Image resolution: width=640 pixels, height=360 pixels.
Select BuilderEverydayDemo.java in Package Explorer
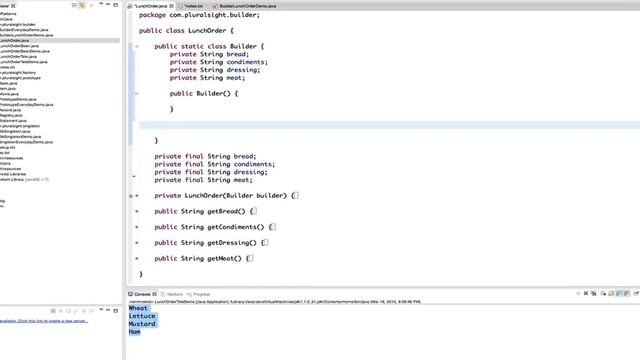pyautogui.click(x=24, y=30)
